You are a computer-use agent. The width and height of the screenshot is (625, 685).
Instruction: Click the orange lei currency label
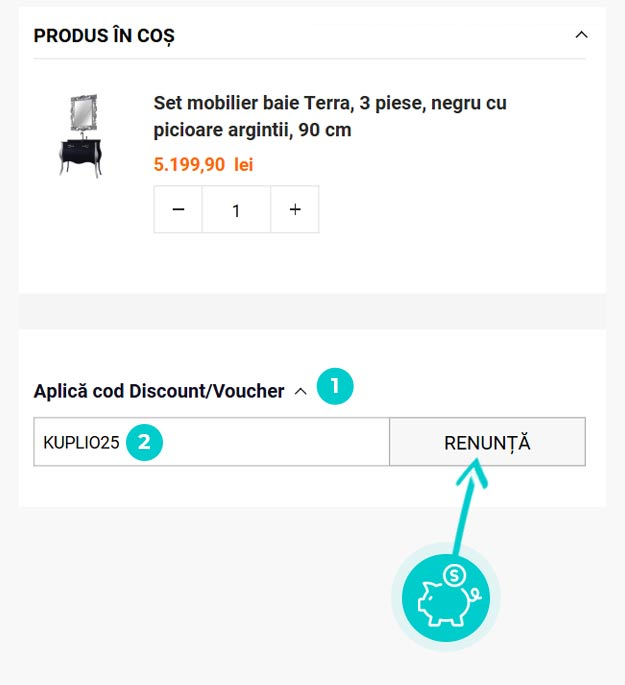click(244, 165)
